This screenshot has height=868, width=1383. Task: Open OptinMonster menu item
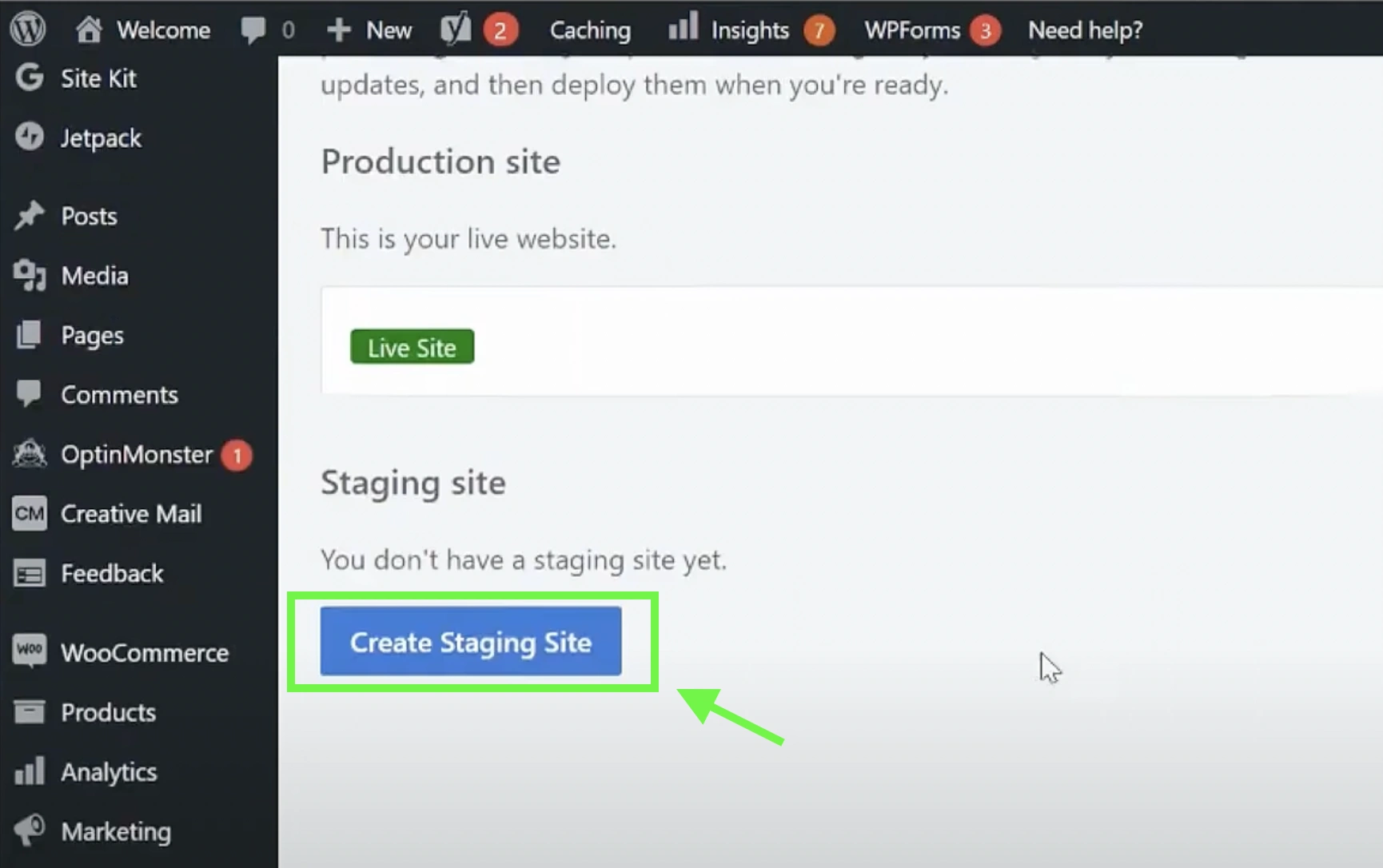coord(137,455)
